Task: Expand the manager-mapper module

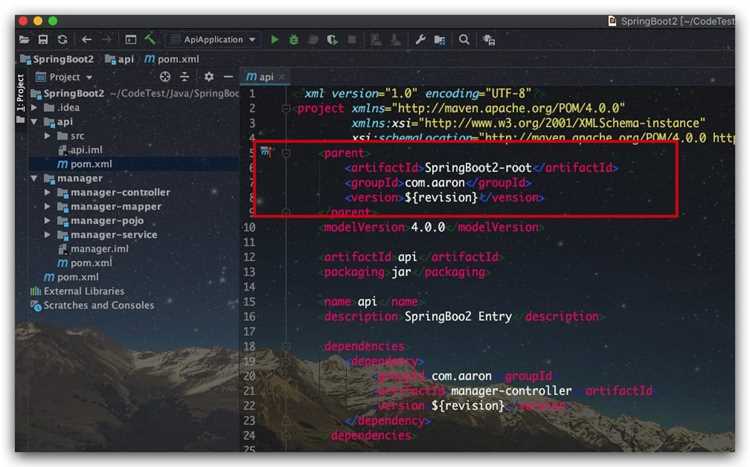Action: [47, 207]
